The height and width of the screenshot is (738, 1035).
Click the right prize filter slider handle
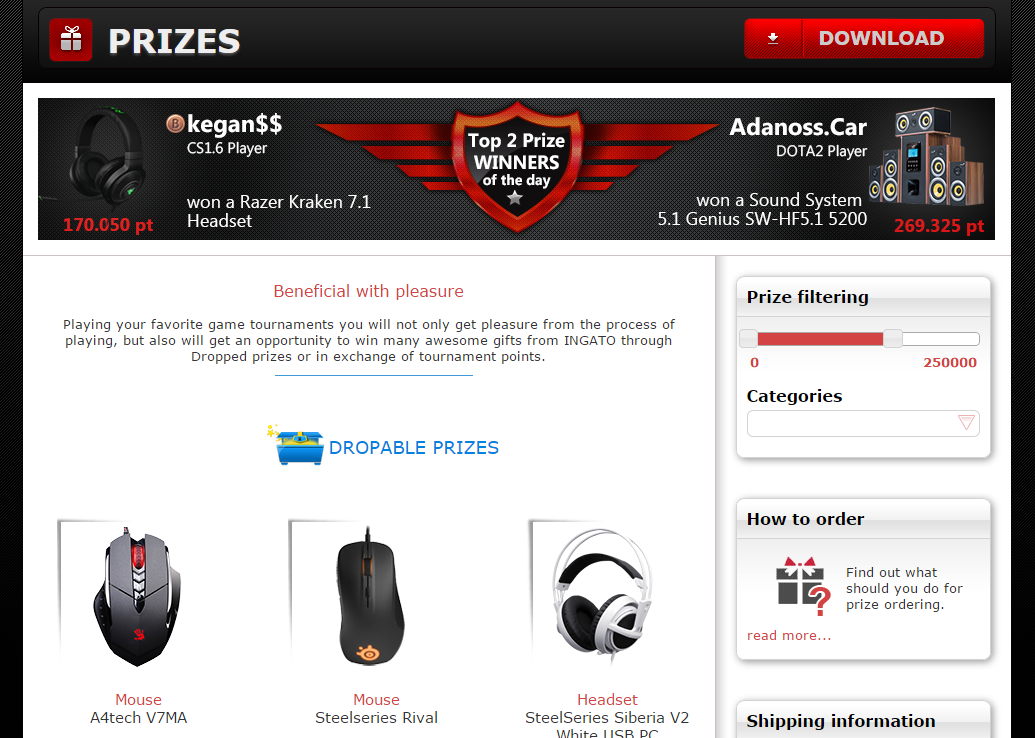[892, 339]
